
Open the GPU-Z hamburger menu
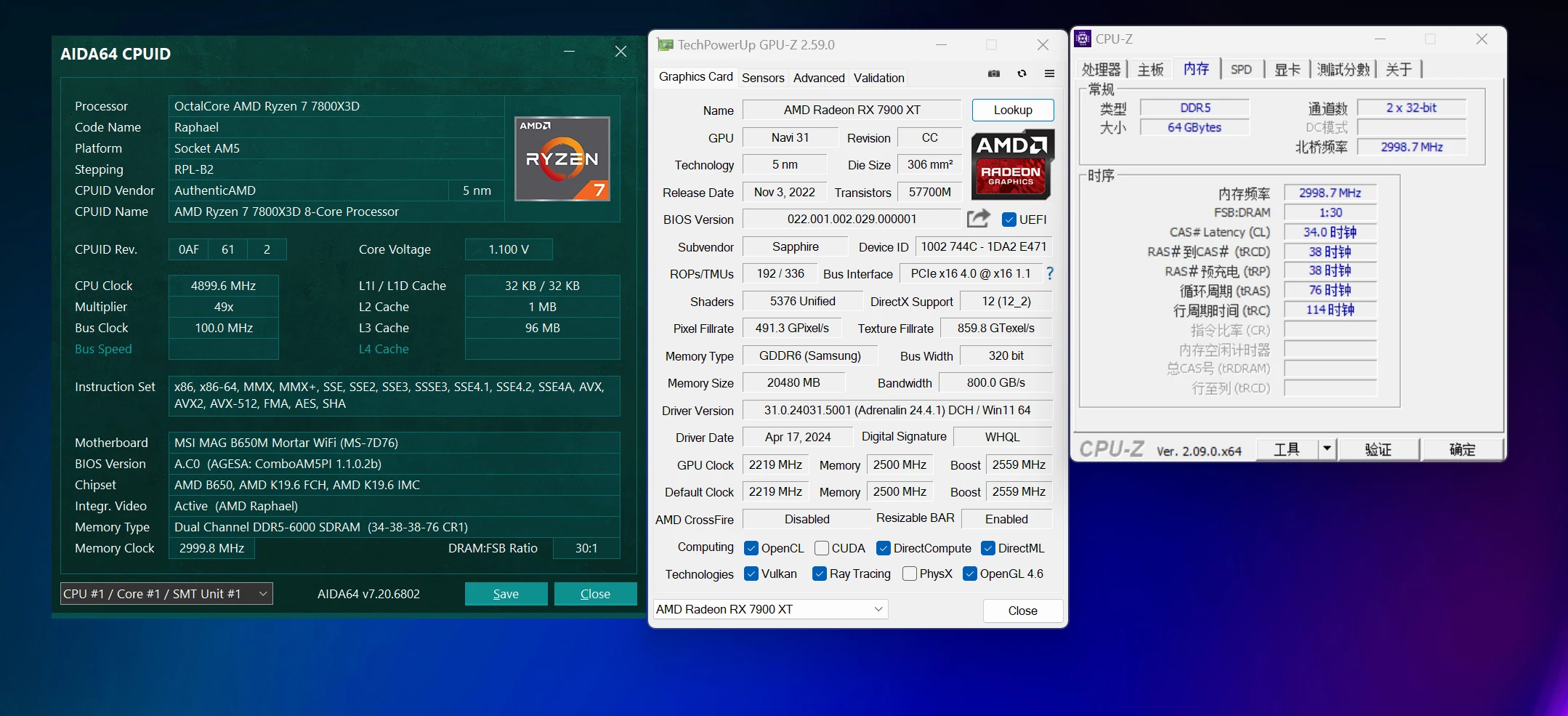(1049, 73)
